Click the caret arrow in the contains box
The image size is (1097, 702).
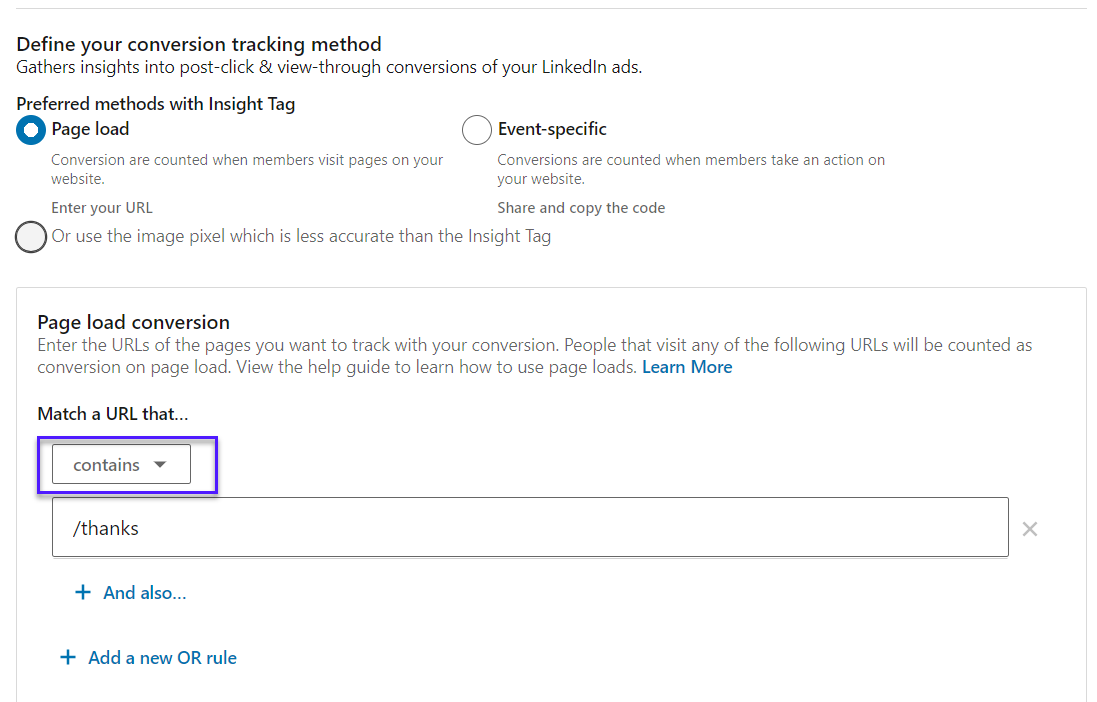[x=160, y=465]
